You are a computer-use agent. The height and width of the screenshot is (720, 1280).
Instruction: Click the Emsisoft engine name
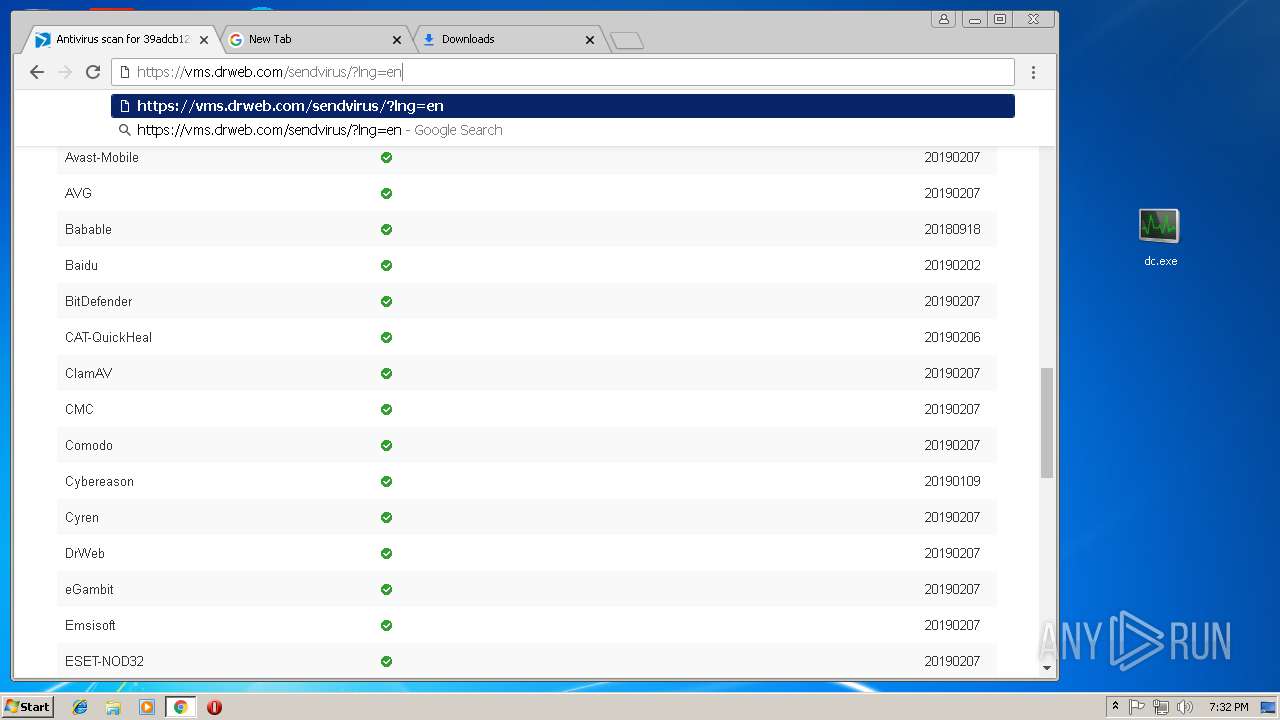(90, 625)
